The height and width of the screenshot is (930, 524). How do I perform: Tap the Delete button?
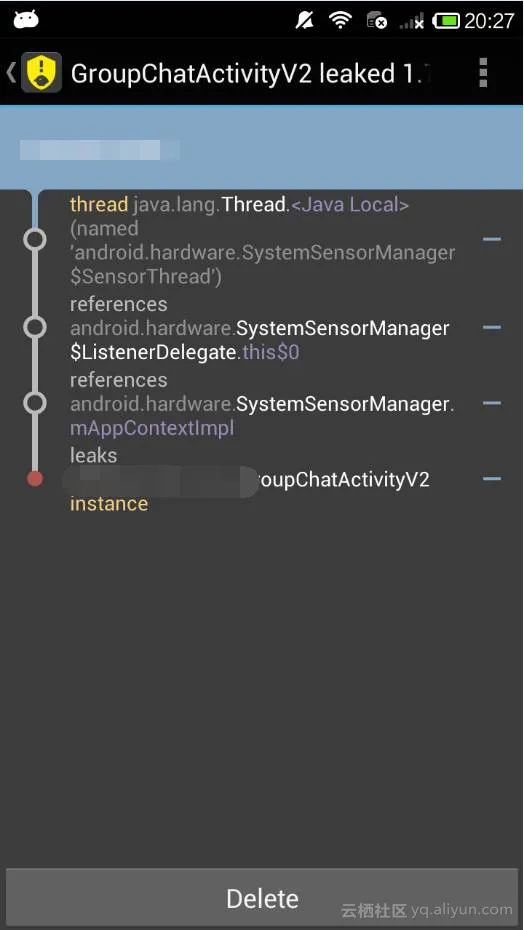point(262,898)
